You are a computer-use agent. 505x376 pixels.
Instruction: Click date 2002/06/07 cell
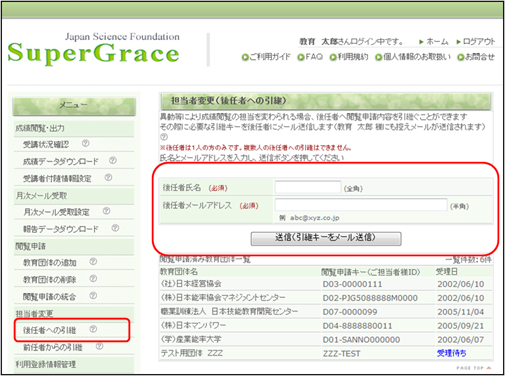(461, 340)
